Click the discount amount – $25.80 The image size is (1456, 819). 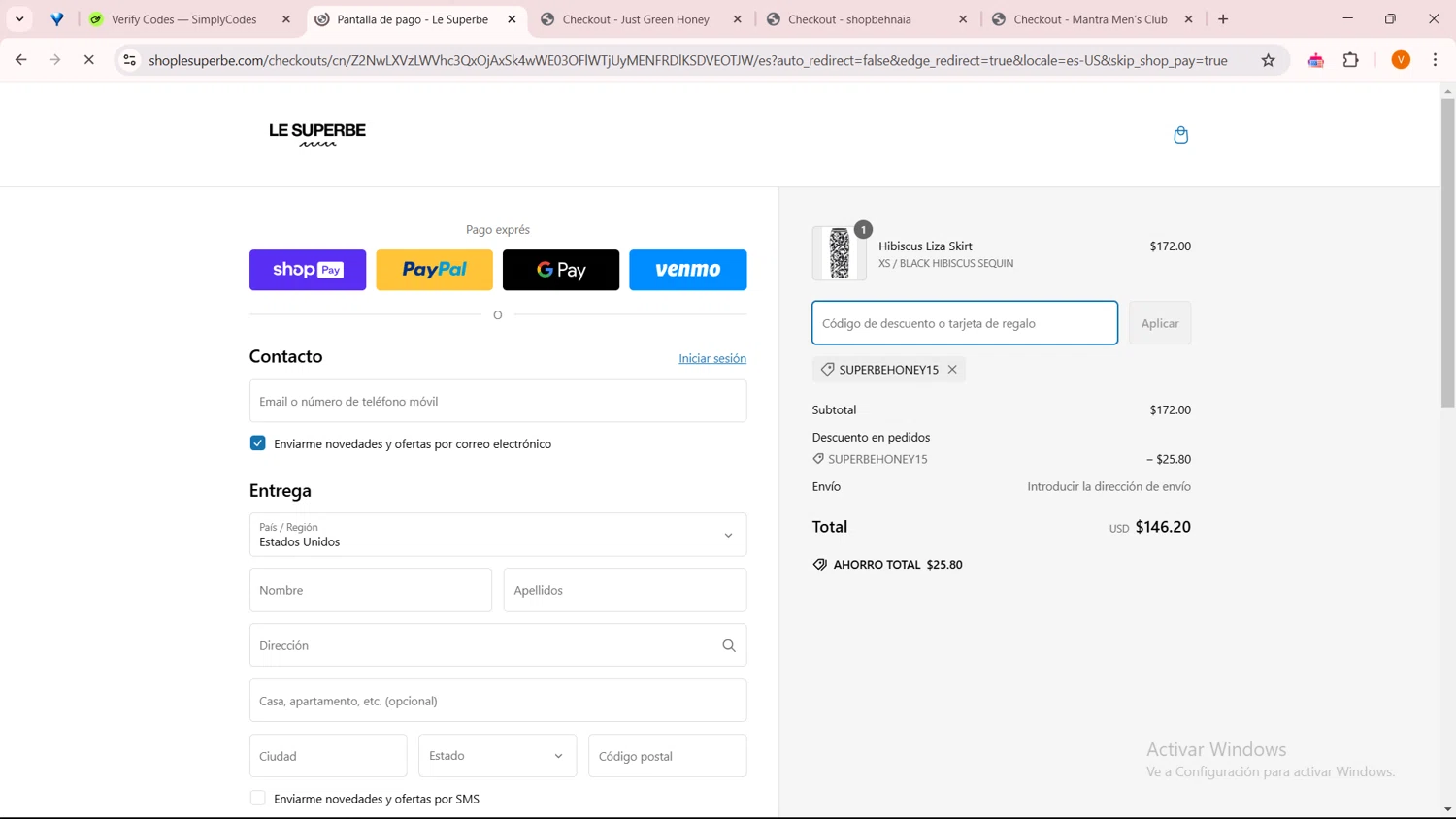[x=1169, y=459]
